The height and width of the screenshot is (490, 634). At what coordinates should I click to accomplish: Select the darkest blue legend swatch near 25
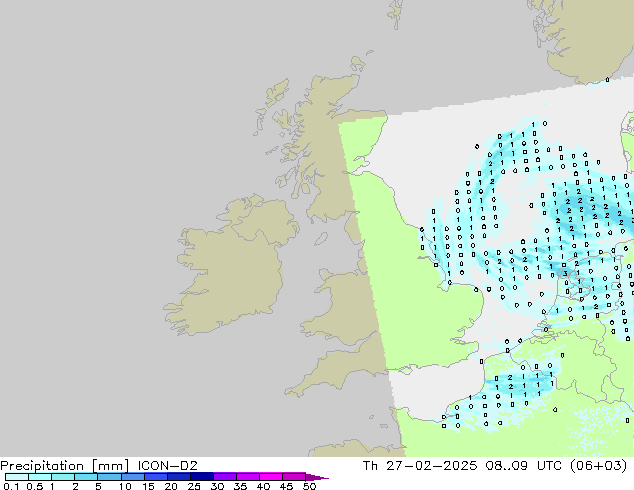pos(201,477)
